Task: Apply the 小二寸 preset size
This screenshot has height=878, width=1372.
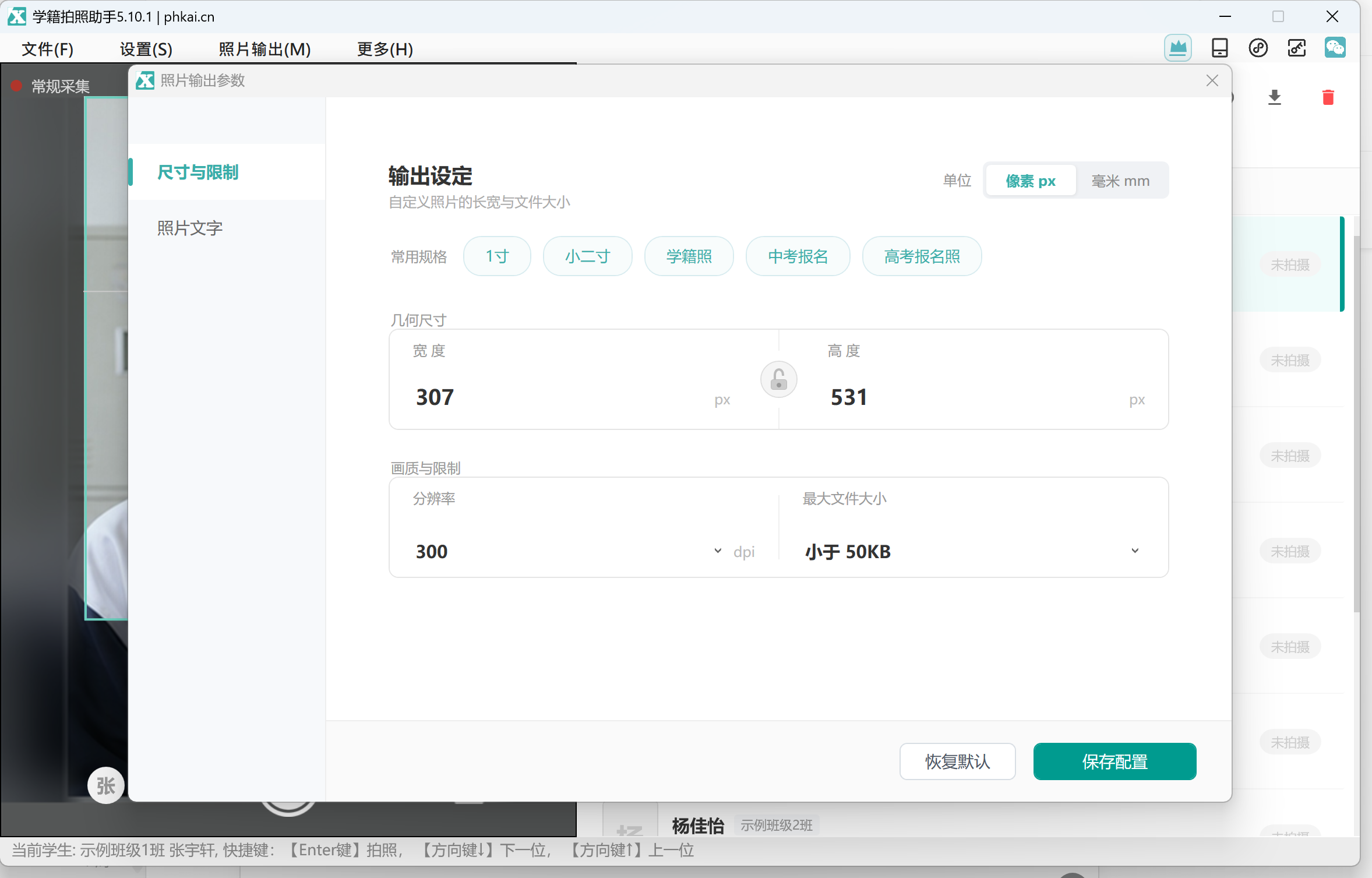Action: 587,256
